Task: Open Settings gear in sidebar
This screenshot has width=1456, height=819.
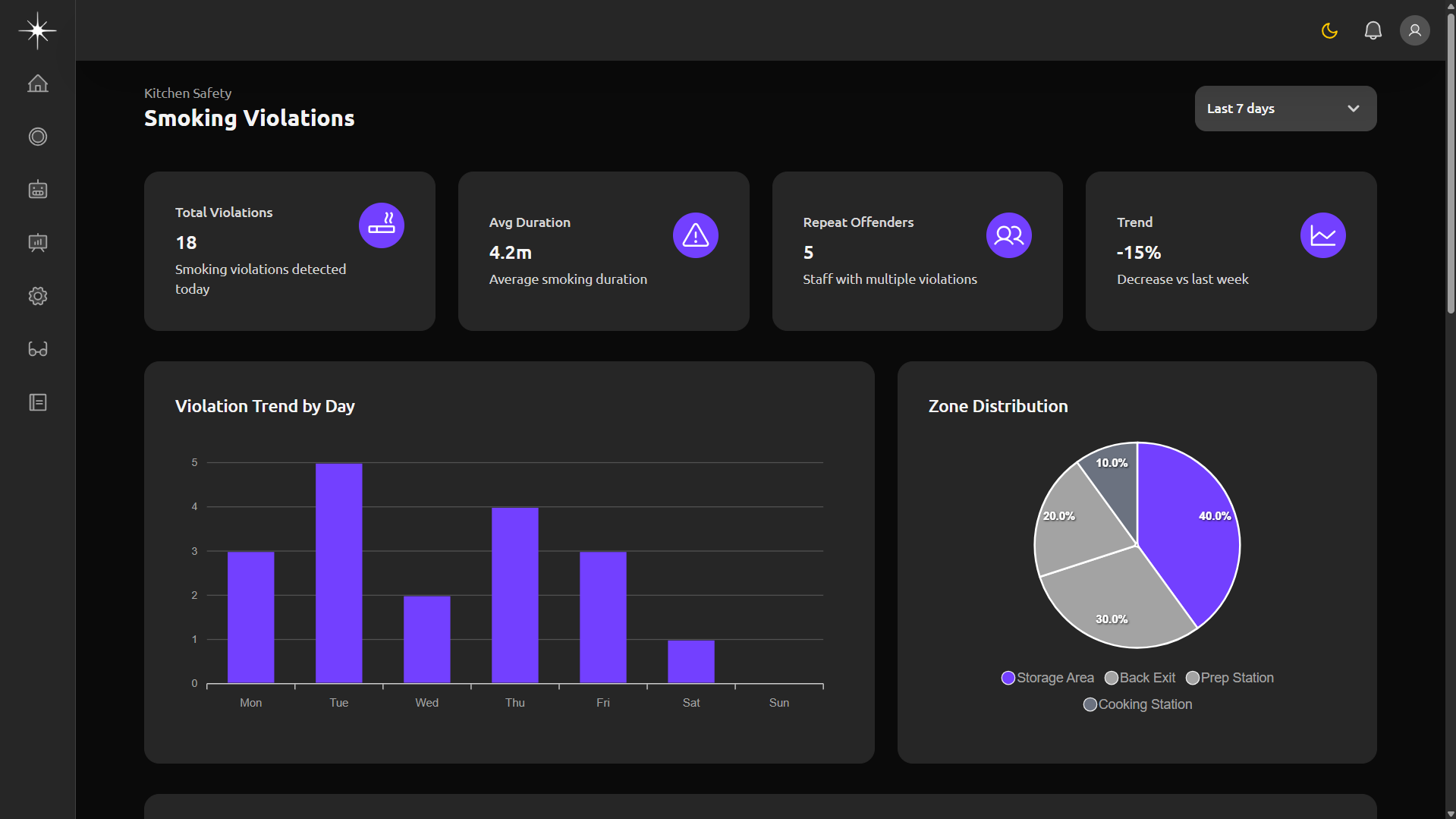Action: (x=37, y=296)
